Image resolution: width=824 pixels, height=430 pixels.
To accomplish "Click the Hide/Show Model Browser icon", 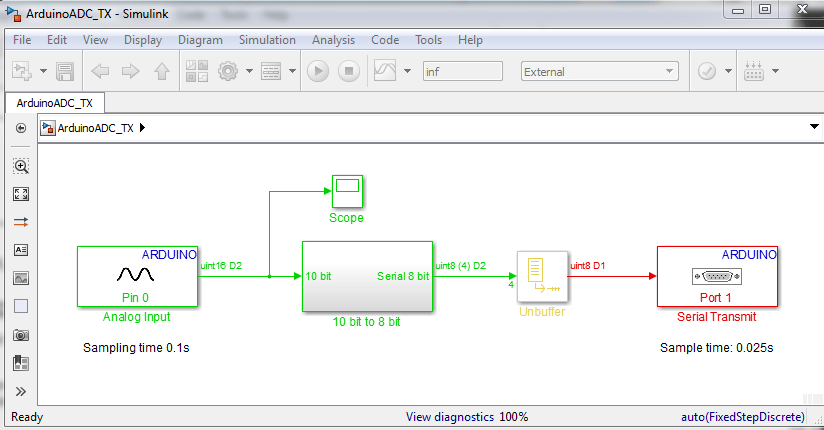I will point(21,128).
